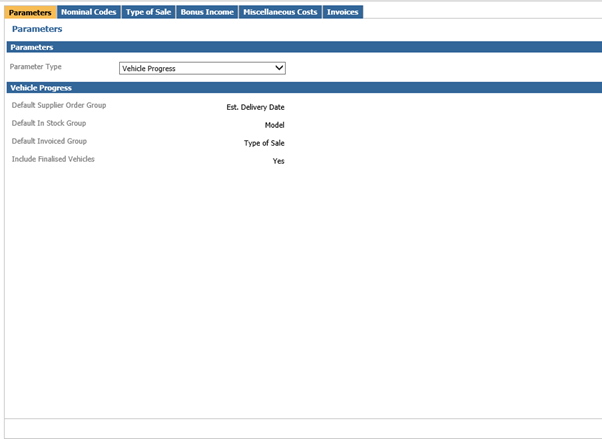This screenshot has height=439, width=602.
Task: Click the Parameters page heading text
Action: click(37, 29)
